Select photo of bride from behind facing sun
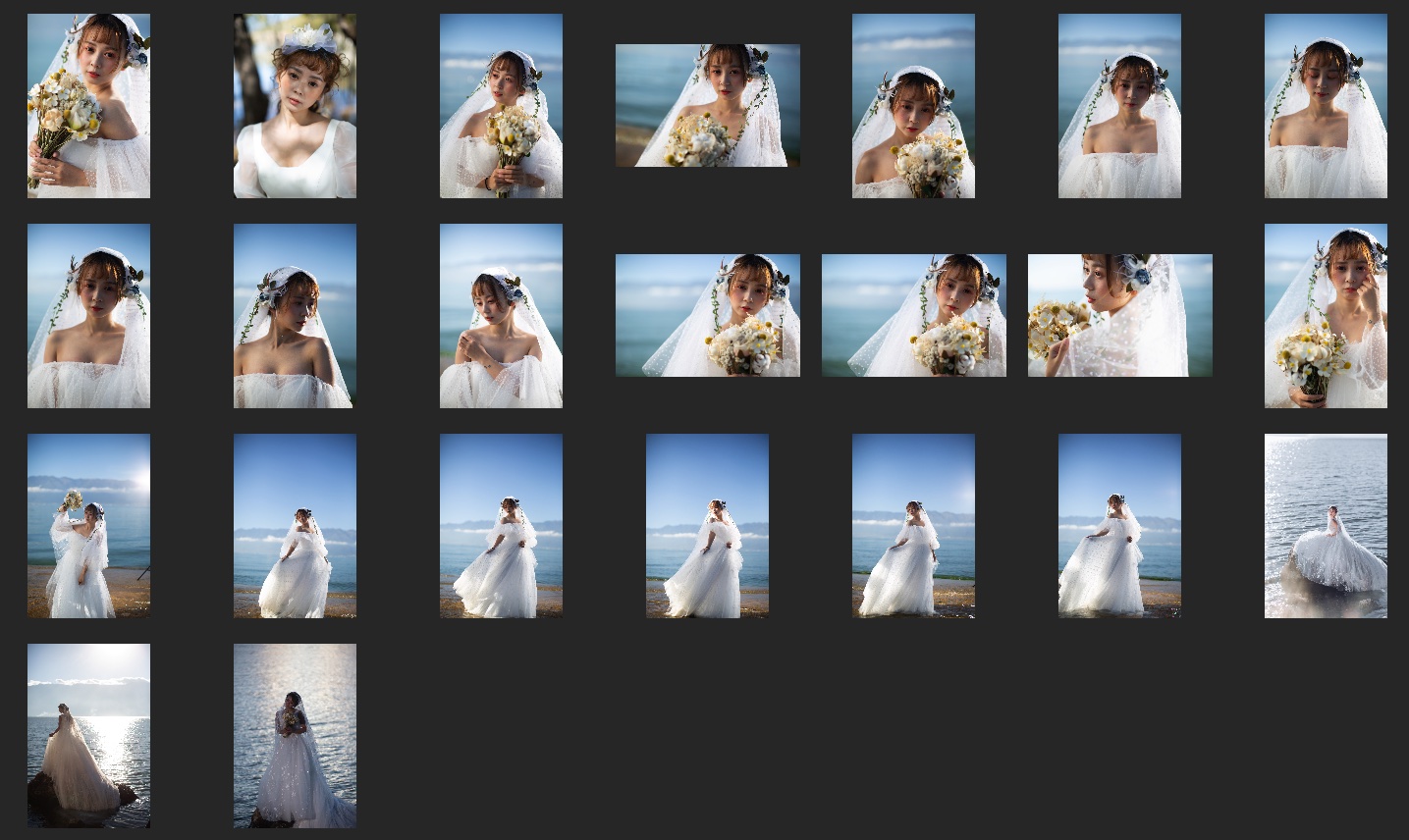 (88, 736)
